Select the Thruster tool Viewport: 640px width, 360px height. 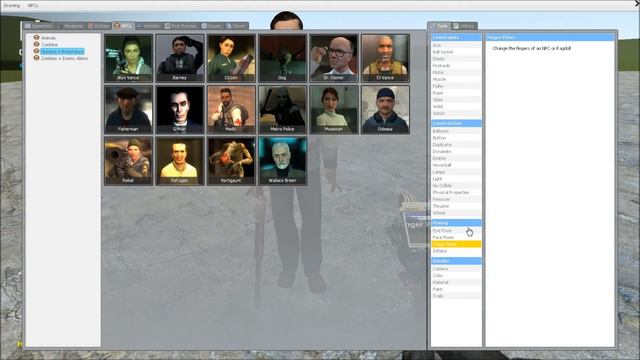456,206
